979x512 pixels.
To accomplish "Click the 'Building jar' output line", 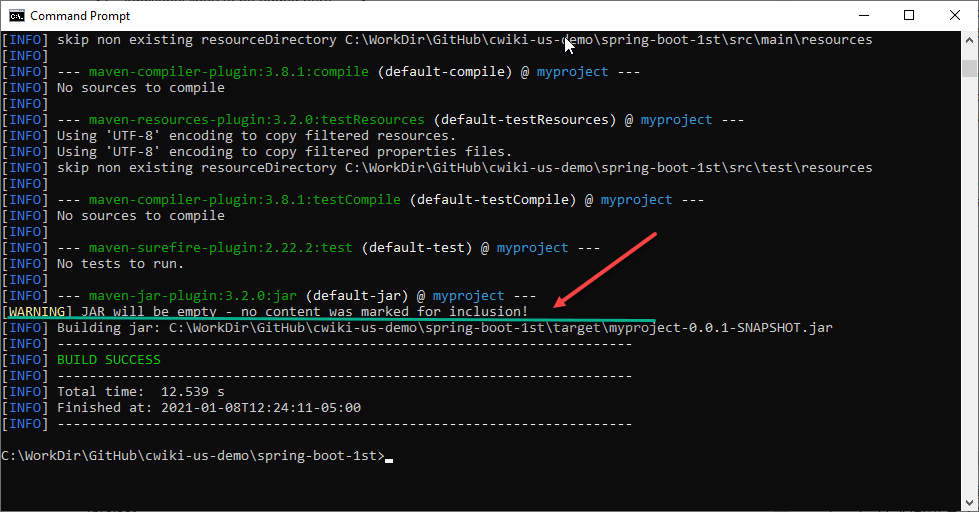I will 417,327.
